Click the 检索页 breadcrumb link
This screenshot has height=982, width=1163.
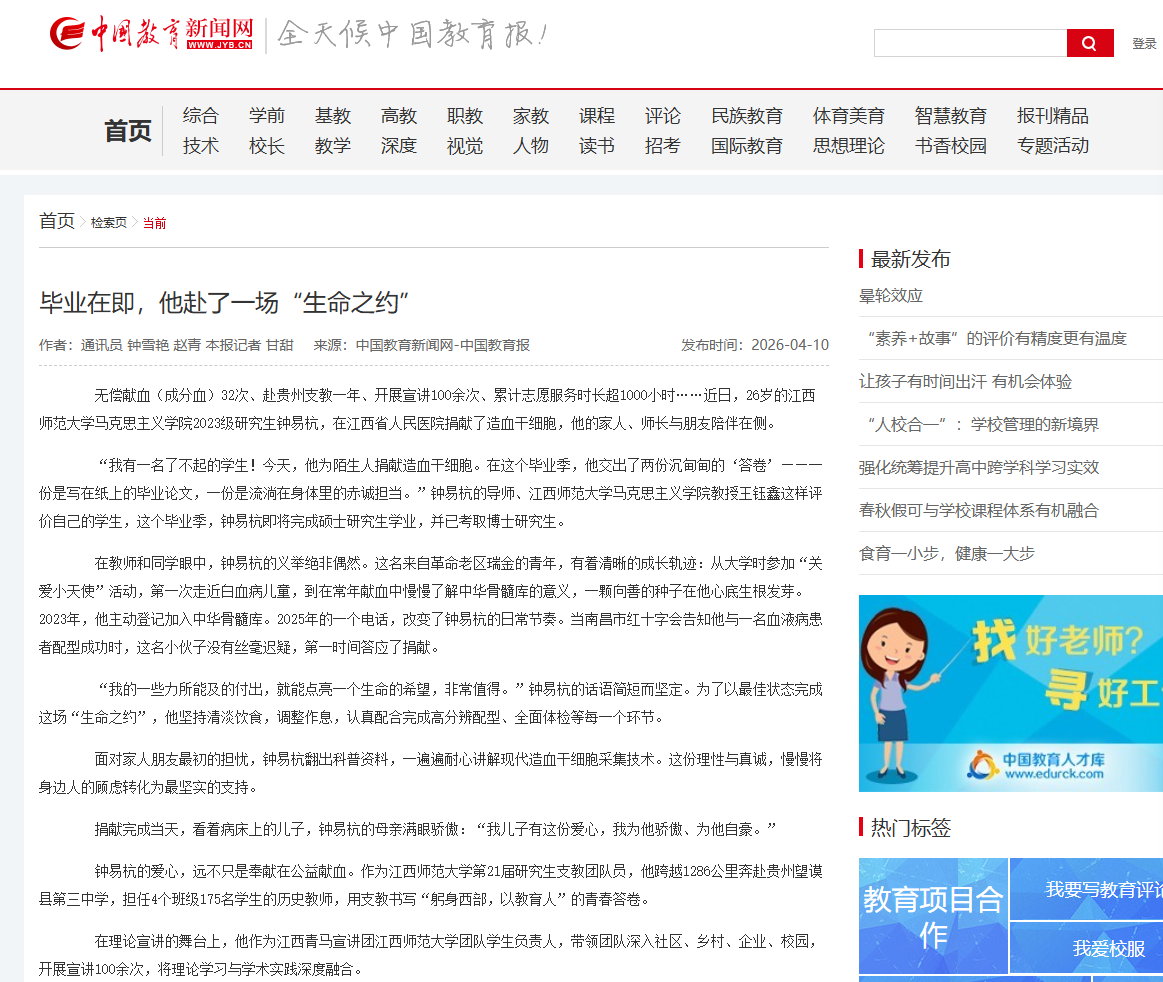tap(108, 223)
